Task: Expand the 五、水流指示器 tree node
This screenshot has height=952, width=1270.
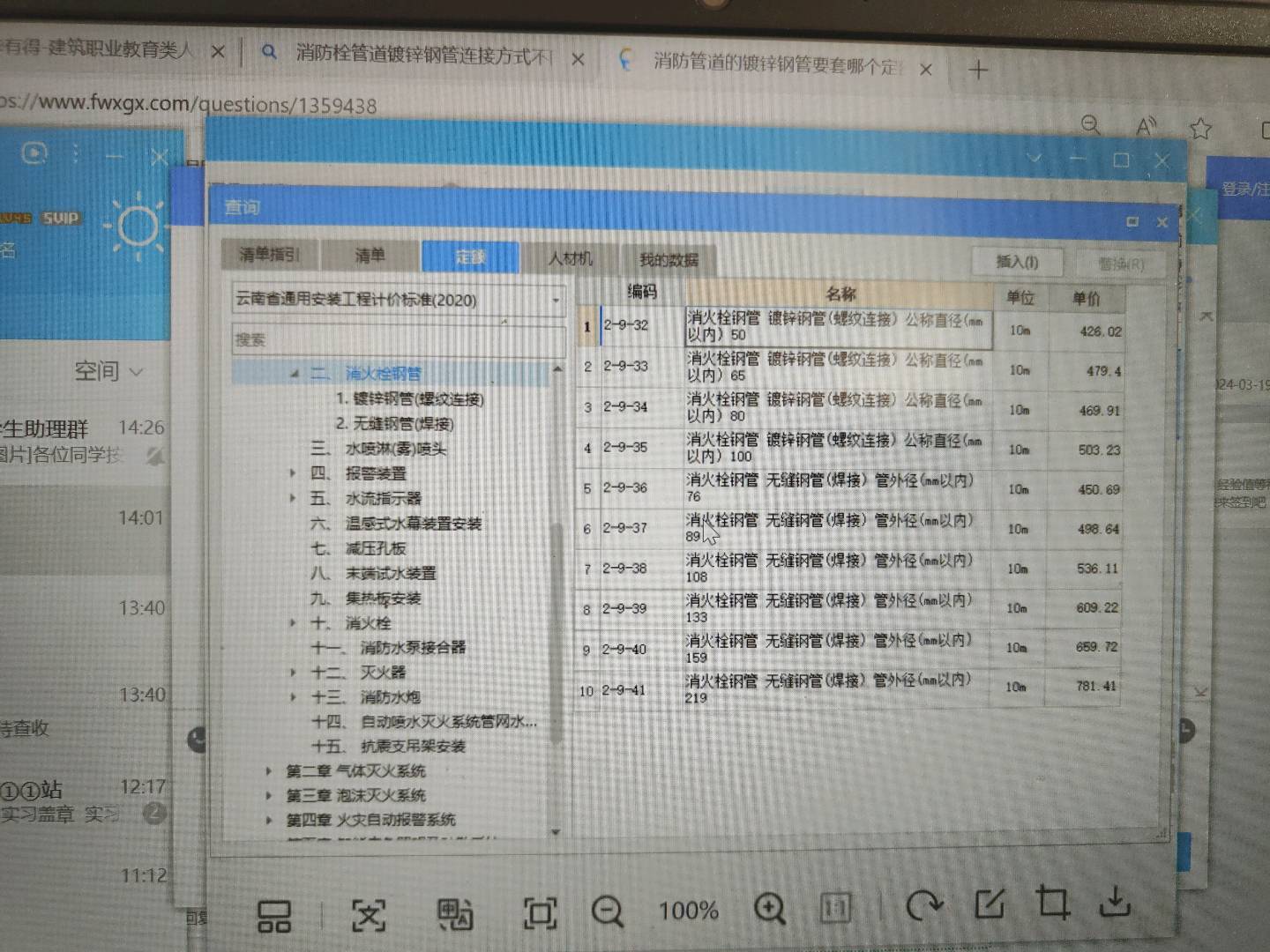Action: [293, 498]
